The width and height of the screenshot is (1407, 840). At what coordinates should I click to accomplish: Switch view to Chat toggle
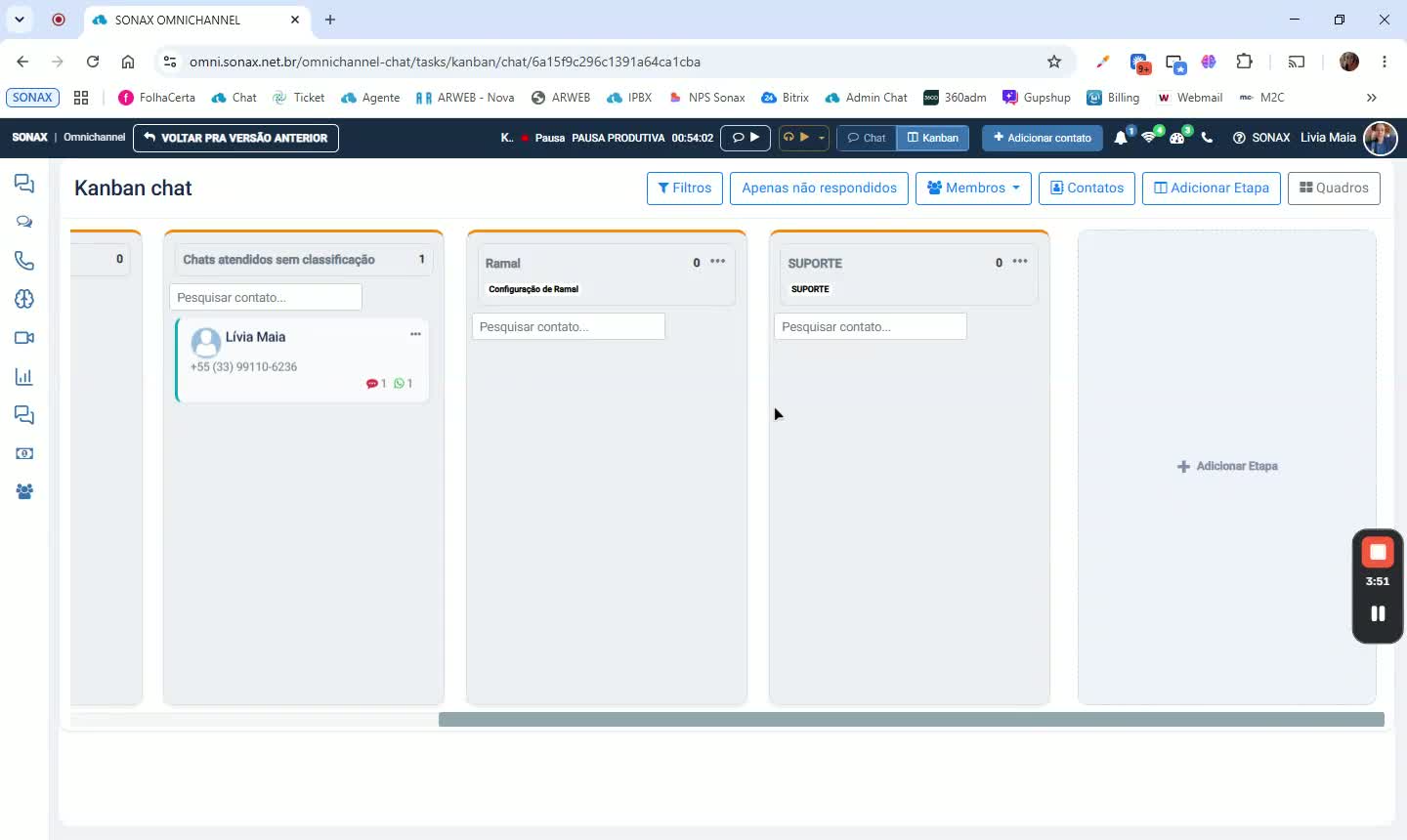pos(867,138)
